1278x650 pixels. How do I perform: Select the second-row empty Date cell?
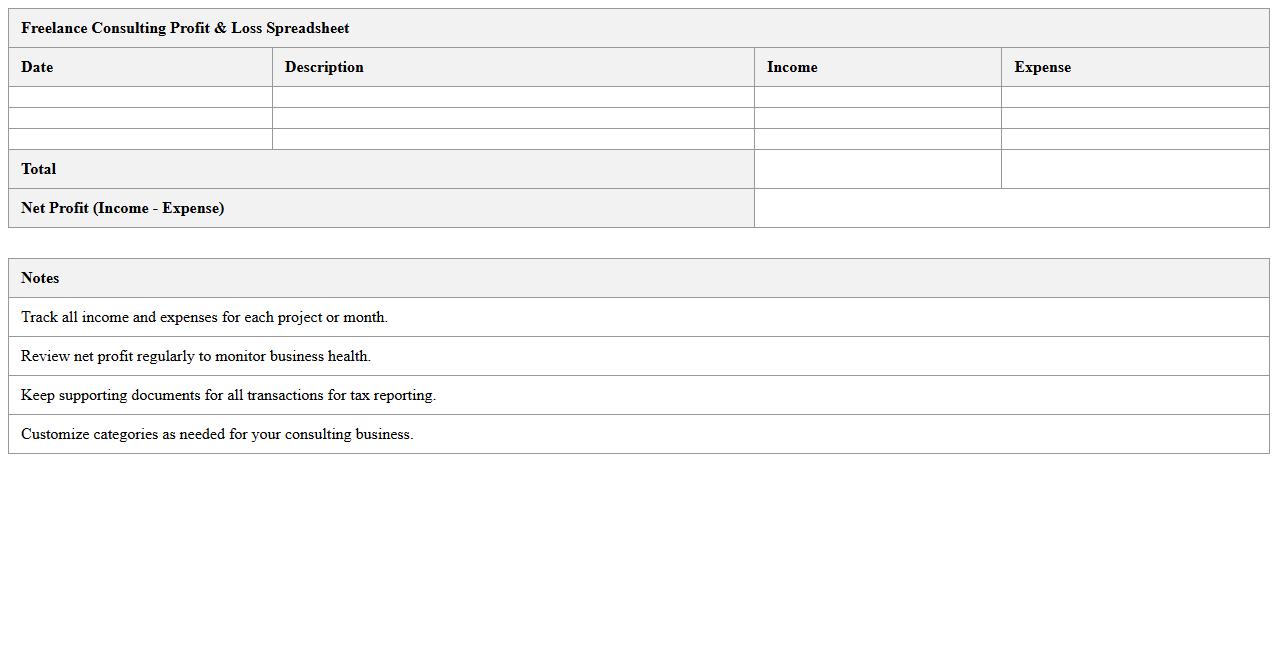[x=140, y=118]
